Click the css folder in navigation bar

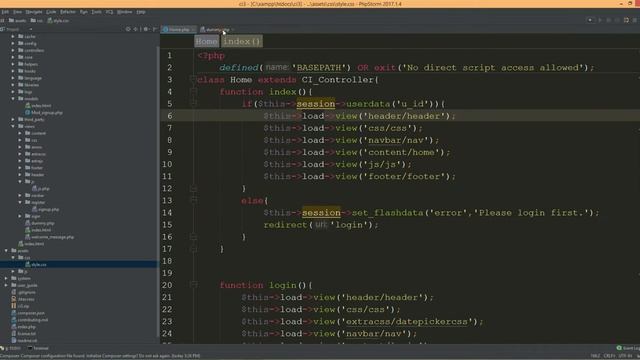[x=37, y=20]
